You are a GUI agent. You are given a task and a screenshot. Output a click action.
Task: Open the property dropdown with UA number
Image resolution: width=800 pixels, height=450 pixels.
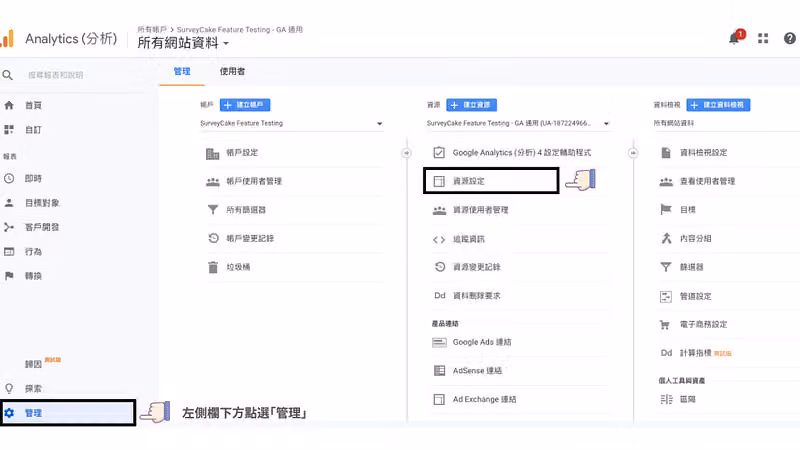[x=518, y=123]
